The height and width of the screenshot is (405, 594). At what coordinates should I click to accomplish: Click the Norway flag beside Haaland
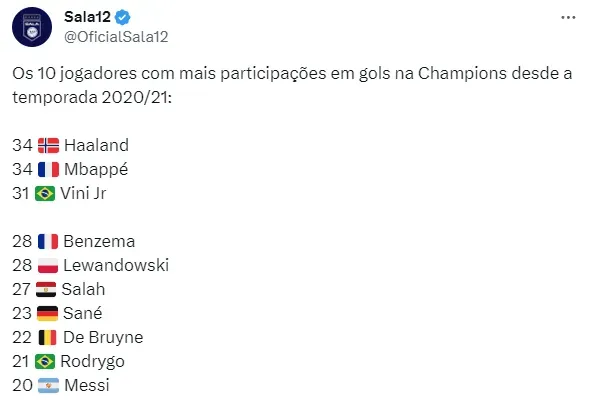coord(48,145)
